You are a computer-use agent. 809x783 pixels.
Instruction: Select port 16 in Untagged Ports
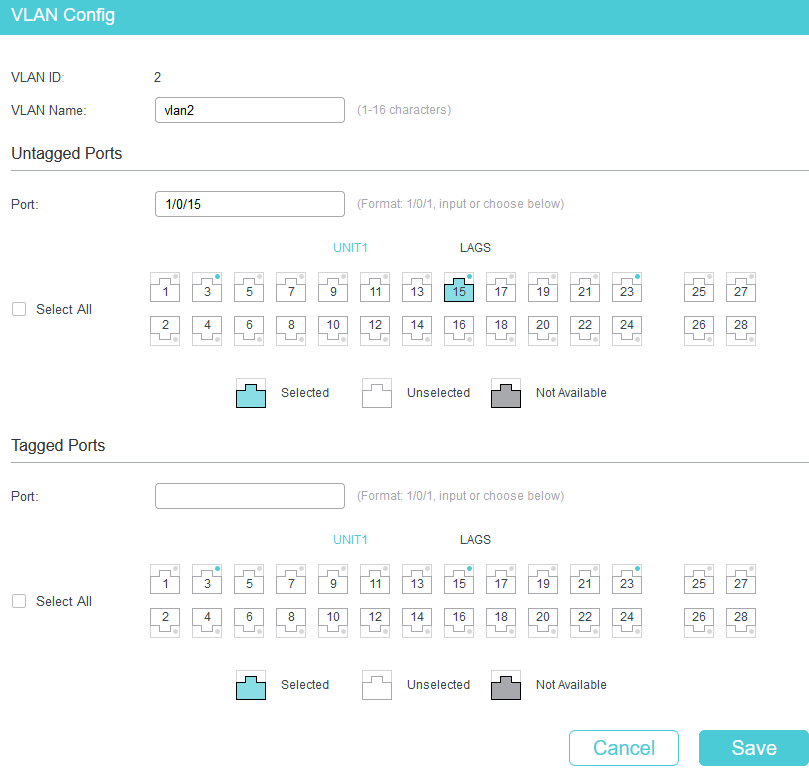coord(459,331)
